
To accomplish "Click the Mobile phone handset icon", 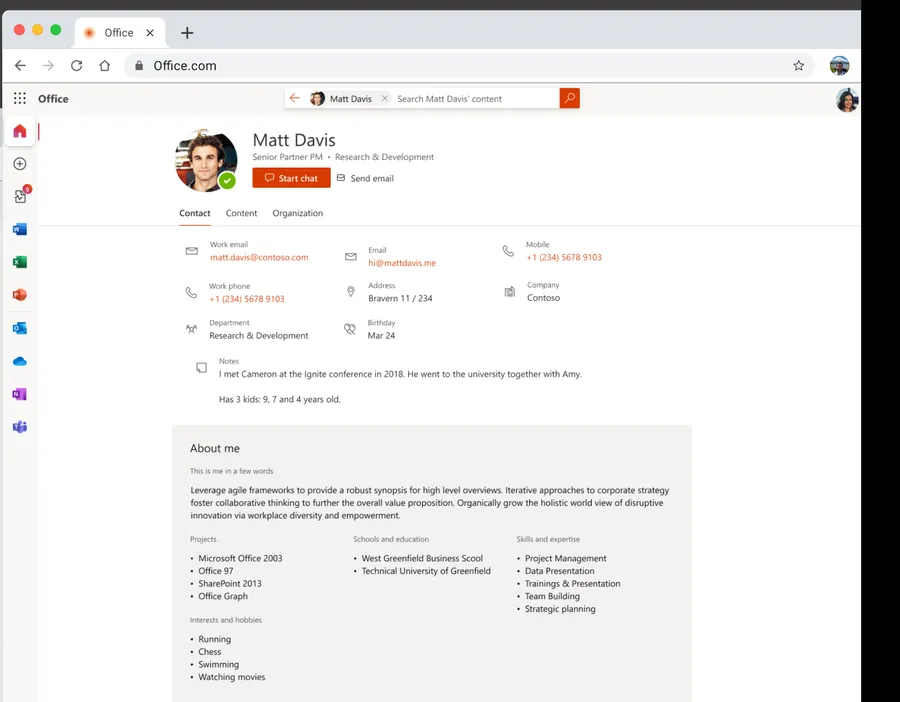I will click(x=508, y=251).
